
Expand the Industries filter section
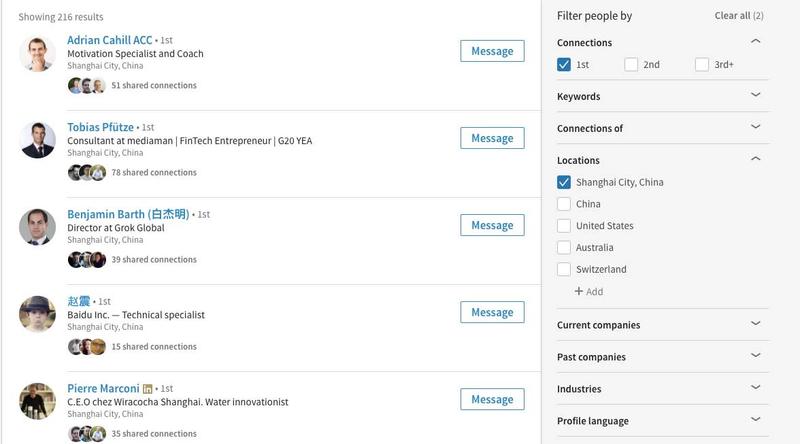pyautogui.click(x=755, y=388)
